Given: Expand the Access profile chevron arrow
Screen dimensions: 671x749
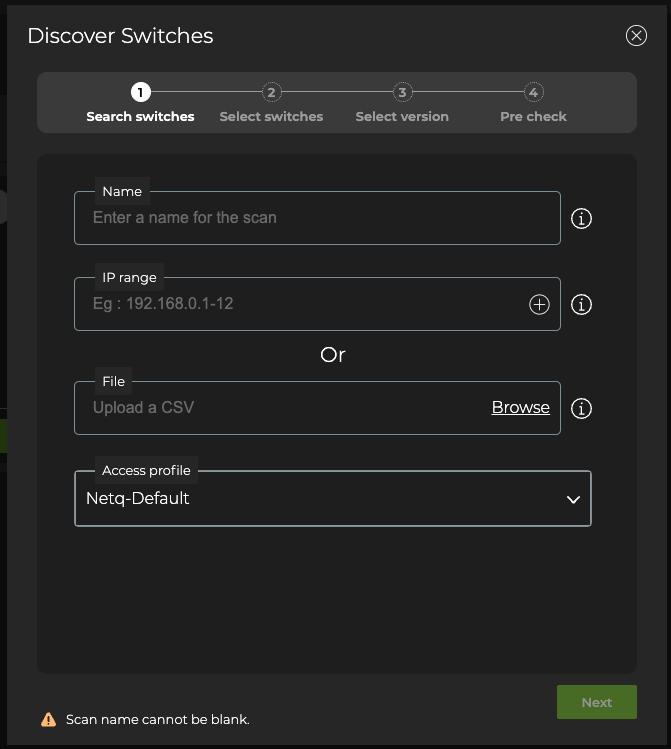Looking at the screenshot, I should coord(573,499).
